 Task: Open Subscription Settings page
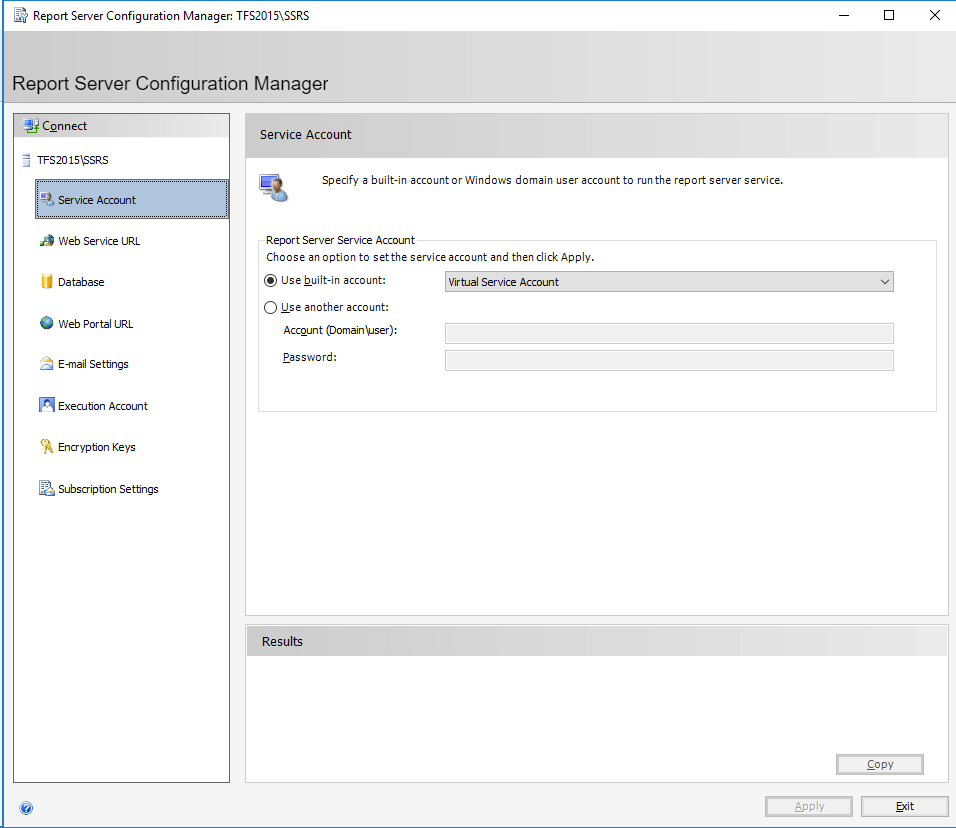coord(106,488)
